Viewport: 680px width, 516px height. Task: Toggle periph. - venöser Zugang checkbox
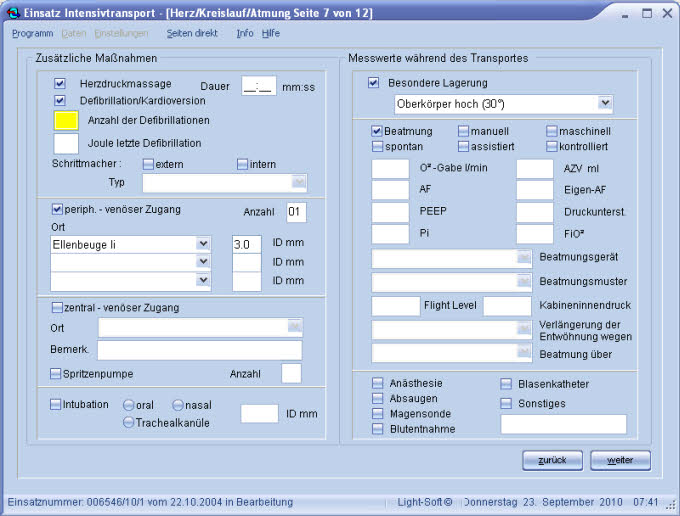click(57, 209)
